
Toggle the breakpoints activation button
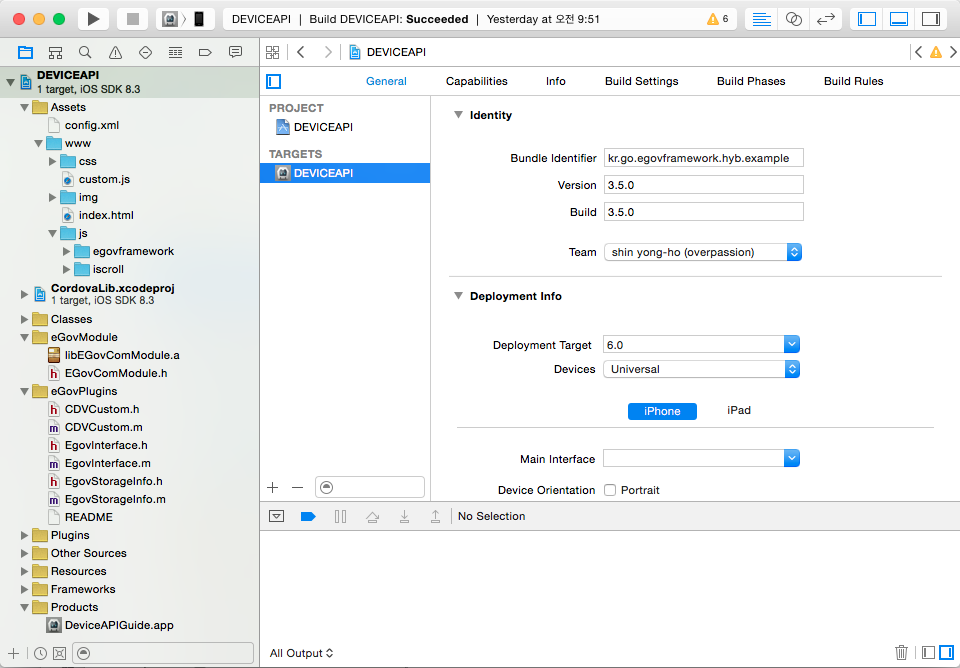tap(308, 516)
